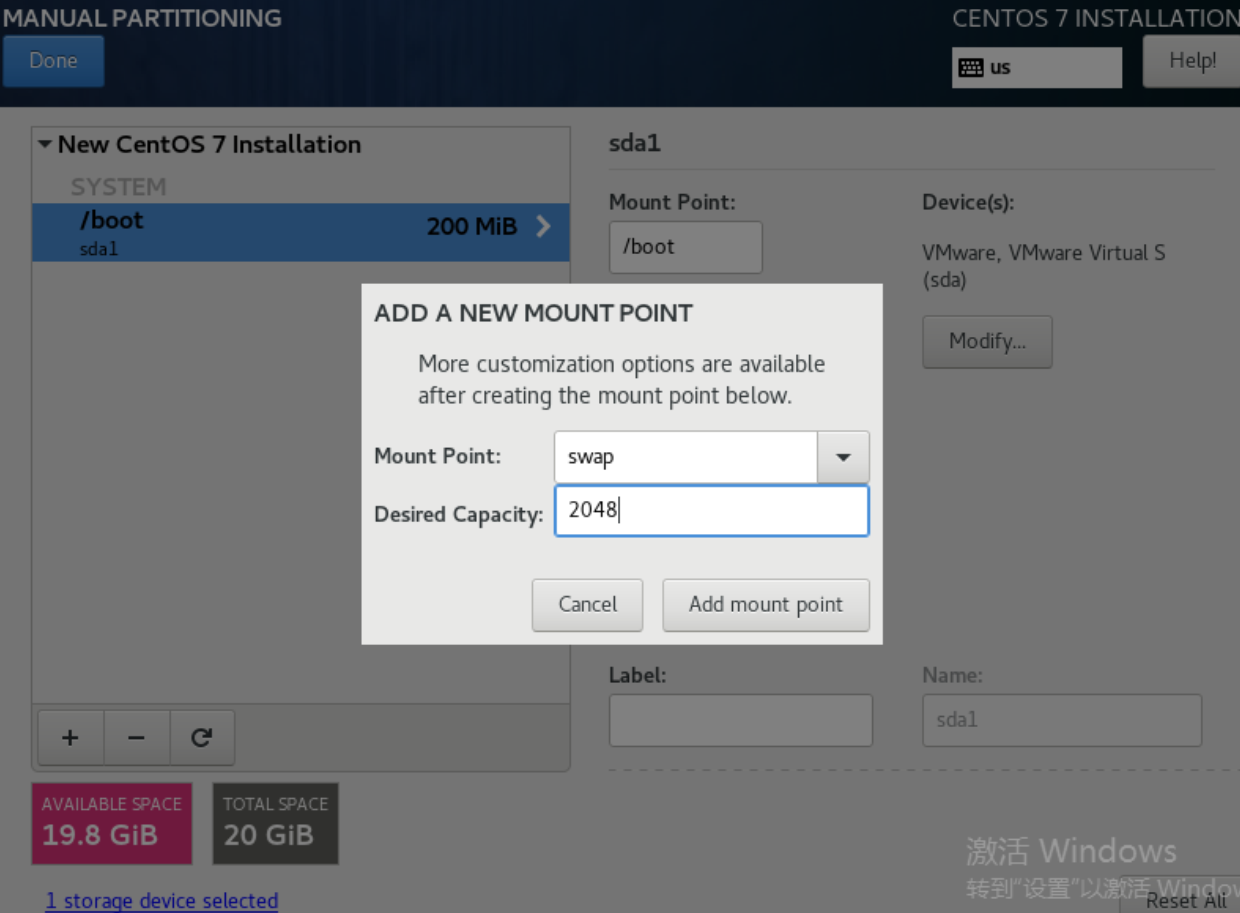Click Add mount point button
The image size is (1240, 913).
click(766, 604)
